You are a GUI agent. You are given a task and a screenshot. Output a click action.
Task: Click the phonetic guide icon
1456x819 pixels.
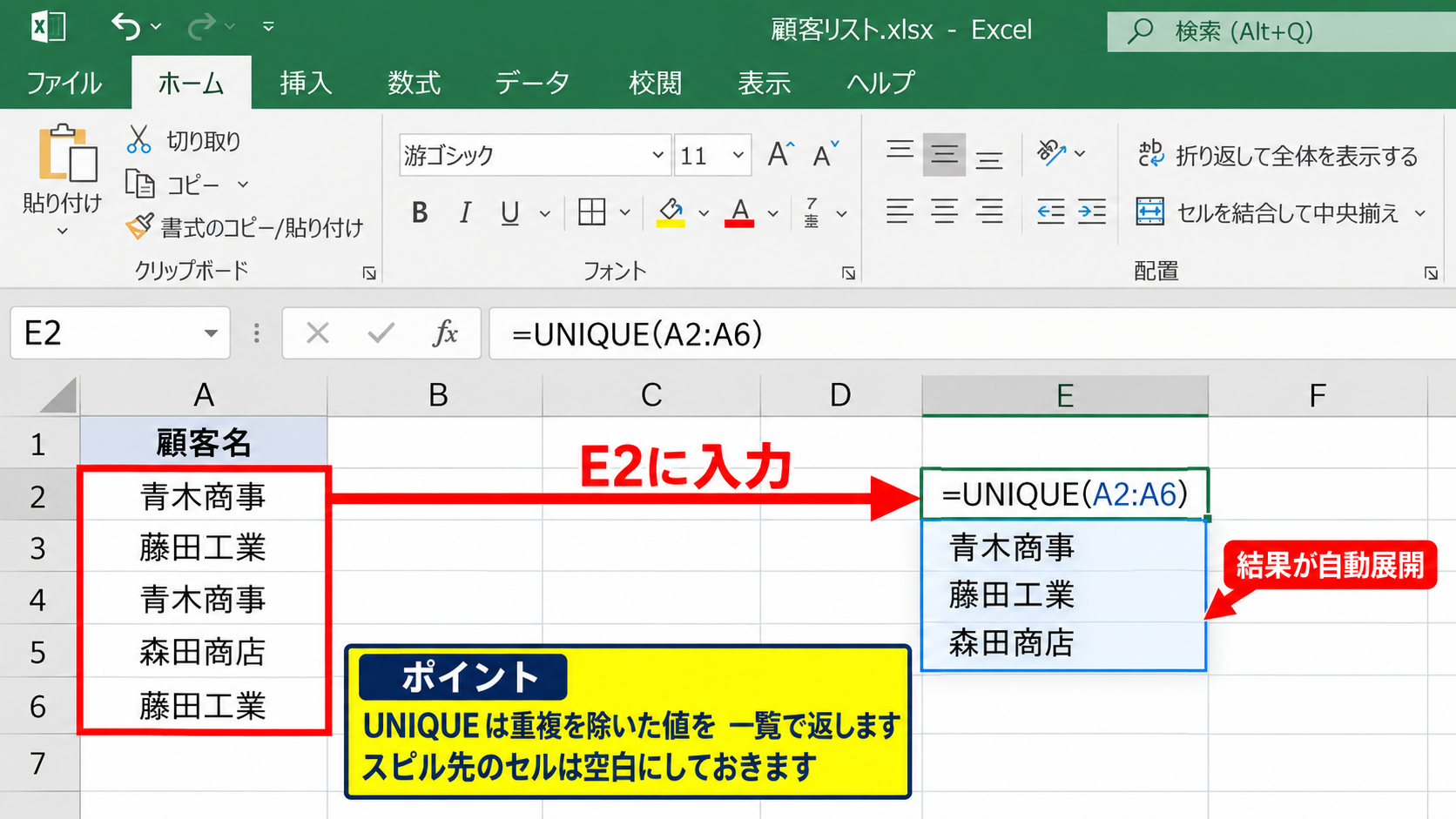(812, 211)
